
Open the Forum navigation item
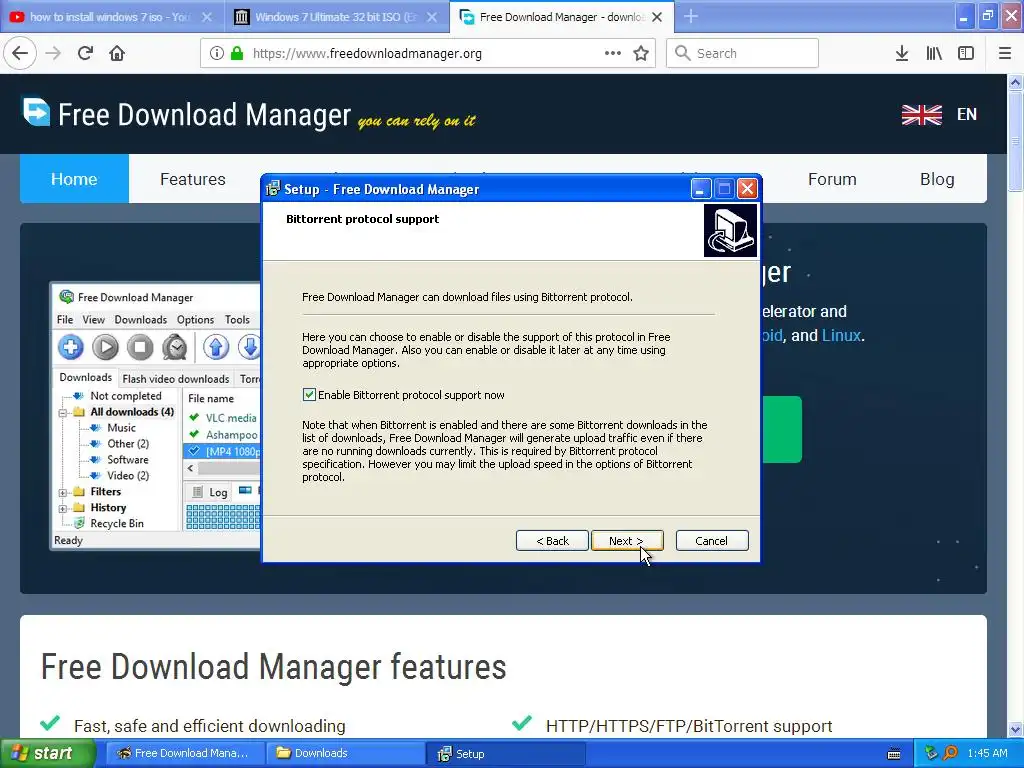click(x=832, y=179)
